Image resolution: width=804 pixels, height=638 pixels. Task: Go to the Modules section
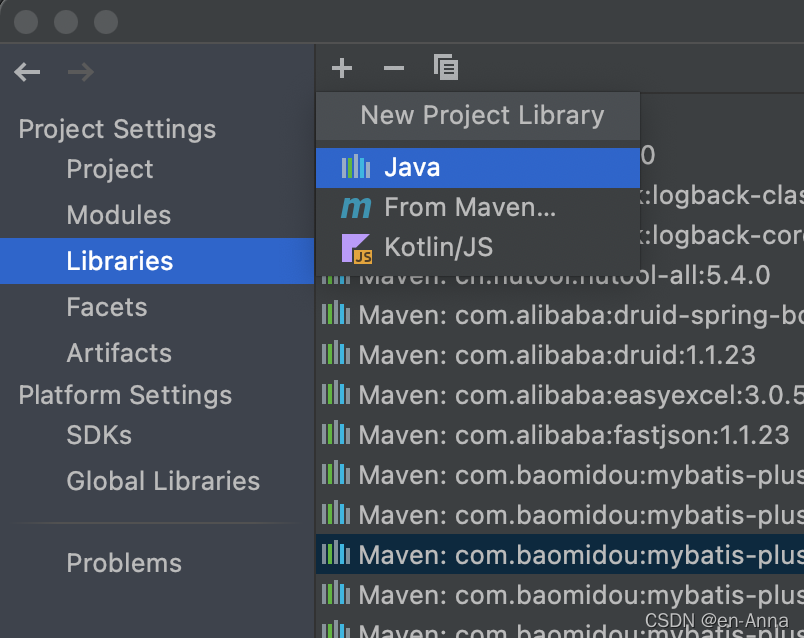157,215
